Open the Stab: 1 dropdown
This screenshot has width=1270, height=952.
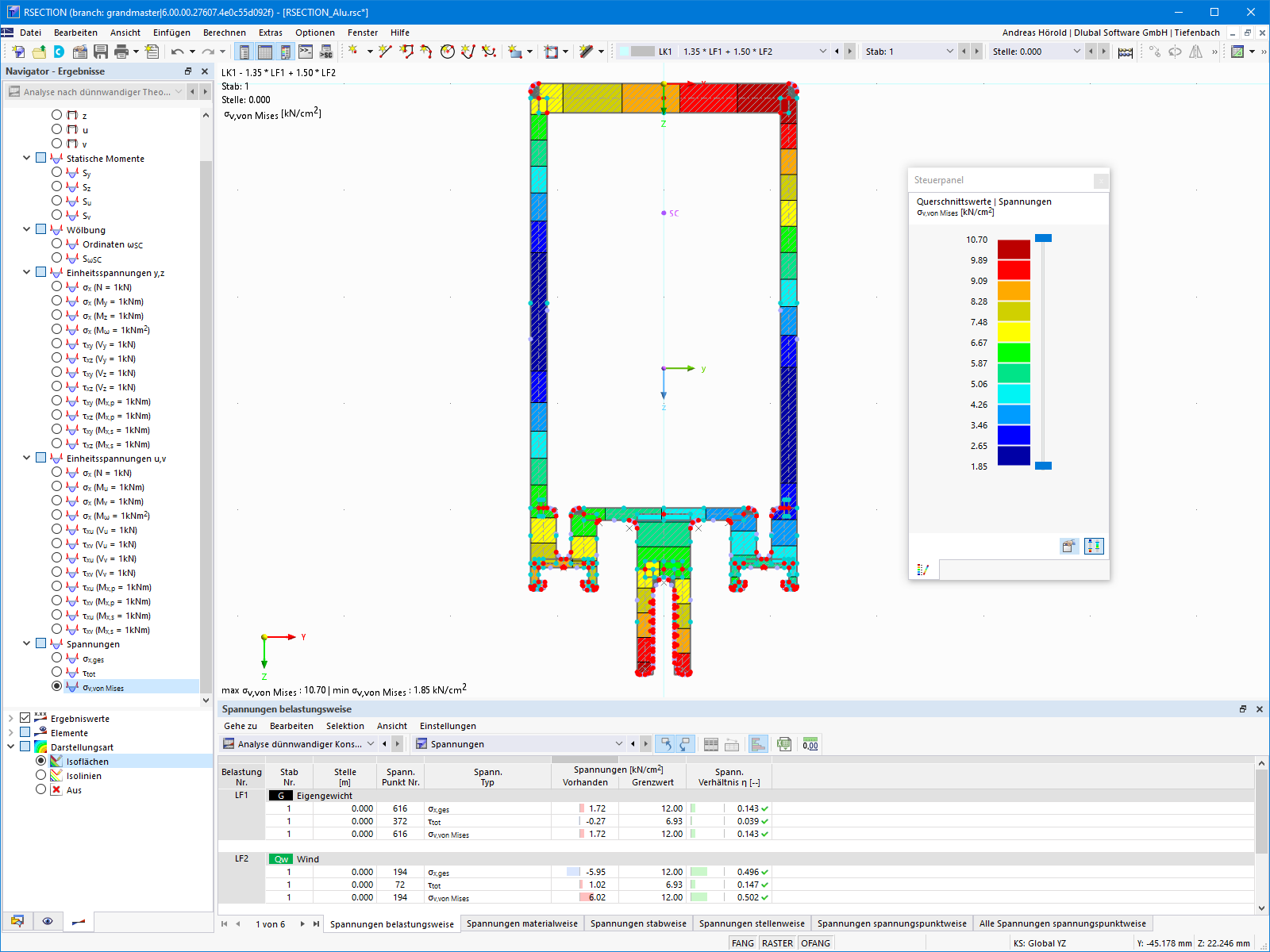tap(949, 52)
